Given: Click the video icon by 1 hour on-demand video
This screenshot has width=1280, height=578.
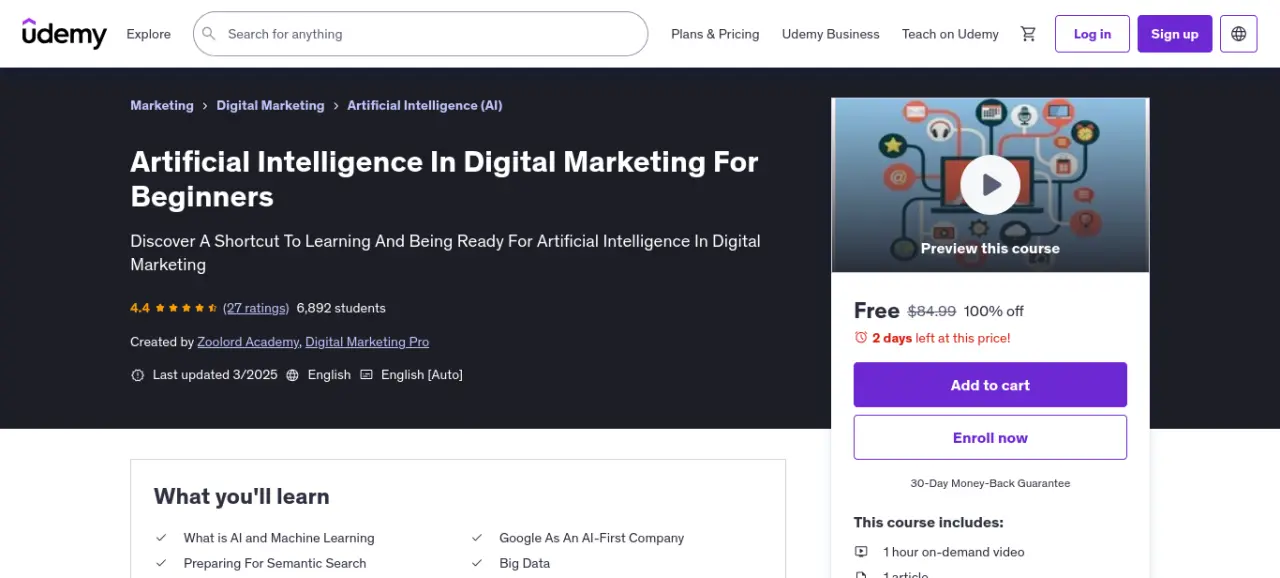Looking at the screenshot, I should [861, 552].
